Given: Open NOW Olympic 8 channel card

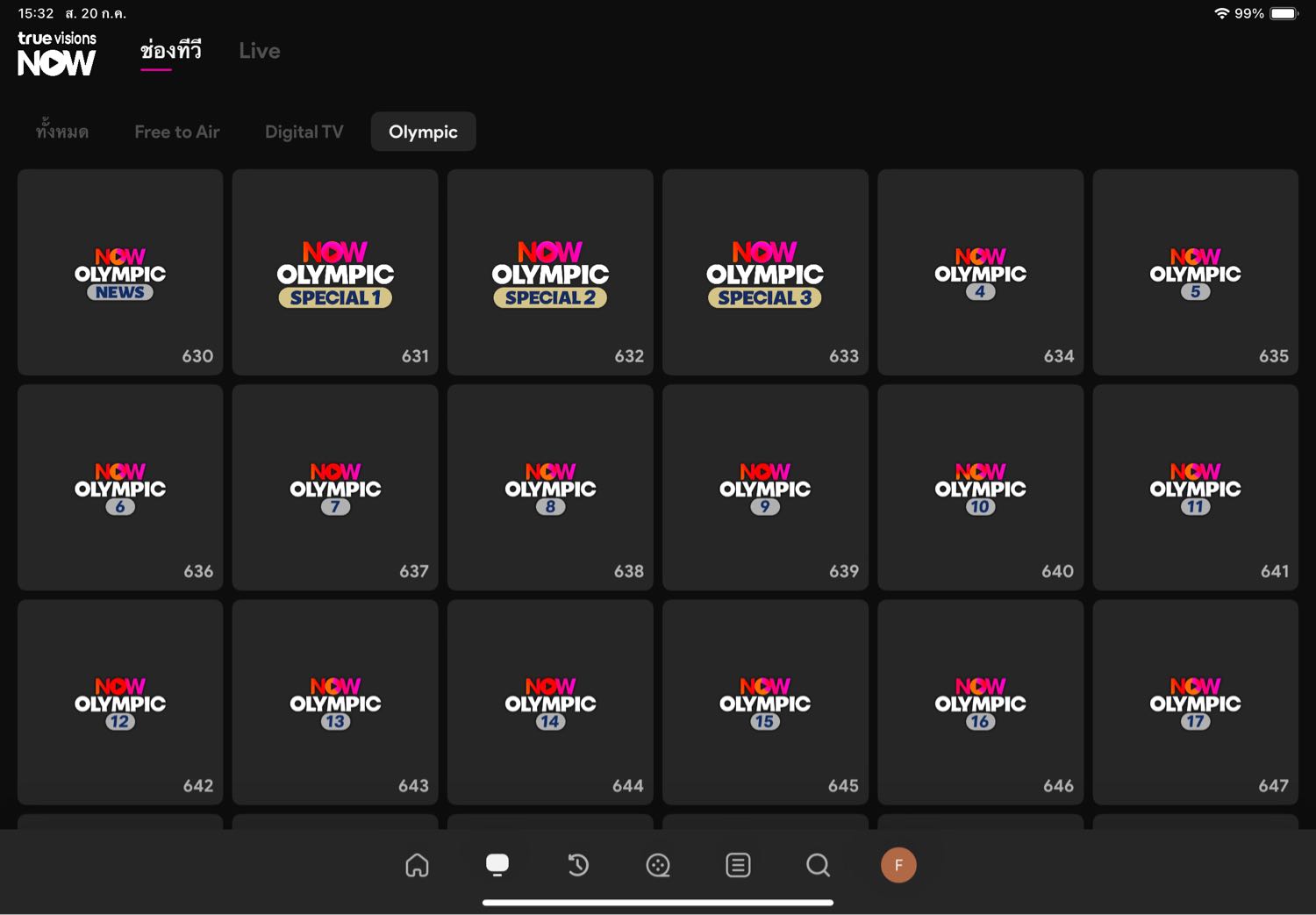Looking at the screenshot, I should [x=550, y=487].
